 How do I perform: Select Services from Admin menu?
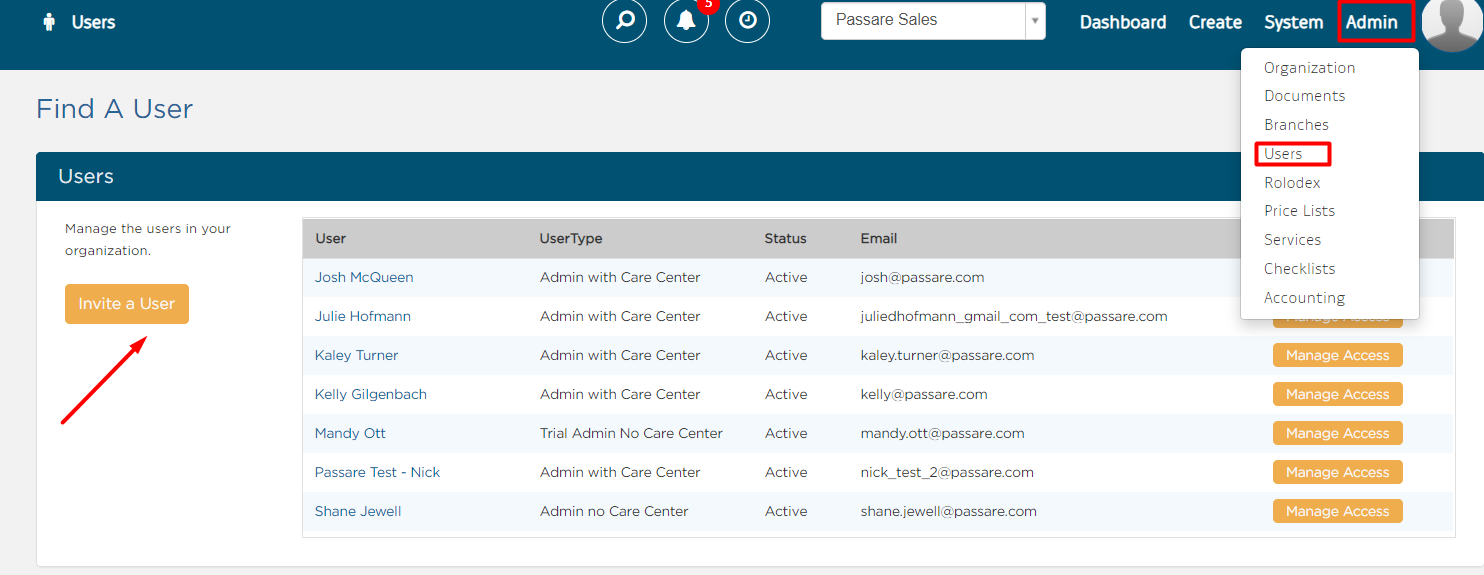pyautogui.click(x=1292, y=240)
